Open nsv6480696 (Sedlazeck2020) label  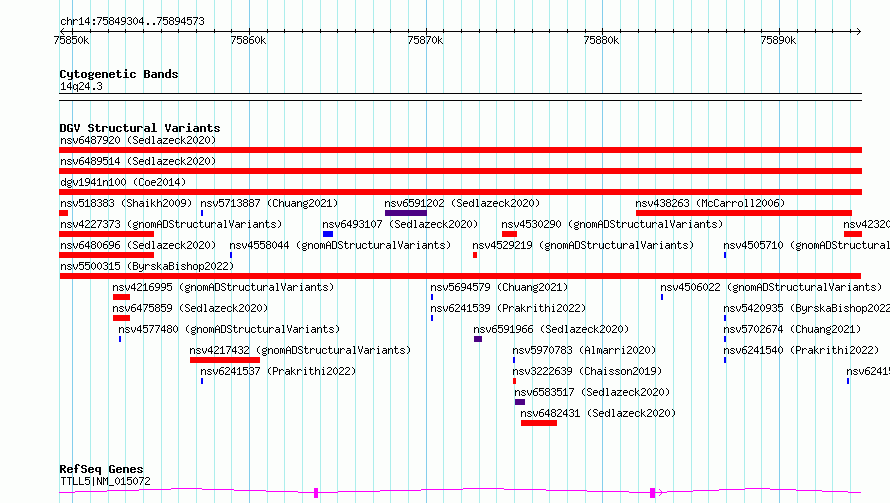pos(138,245)
